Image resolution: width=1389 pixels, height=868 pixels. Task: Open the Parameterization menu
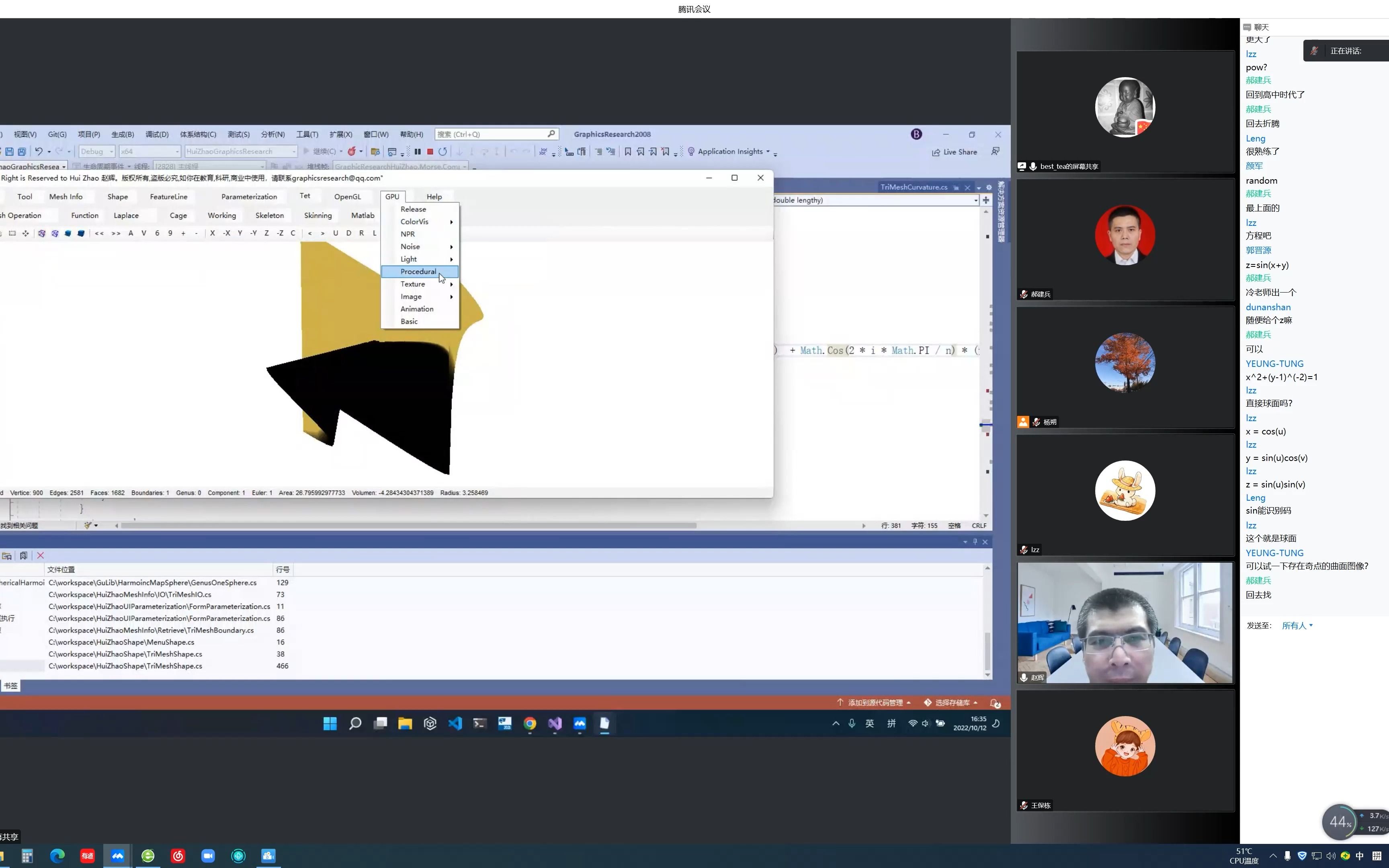[248, 197]
